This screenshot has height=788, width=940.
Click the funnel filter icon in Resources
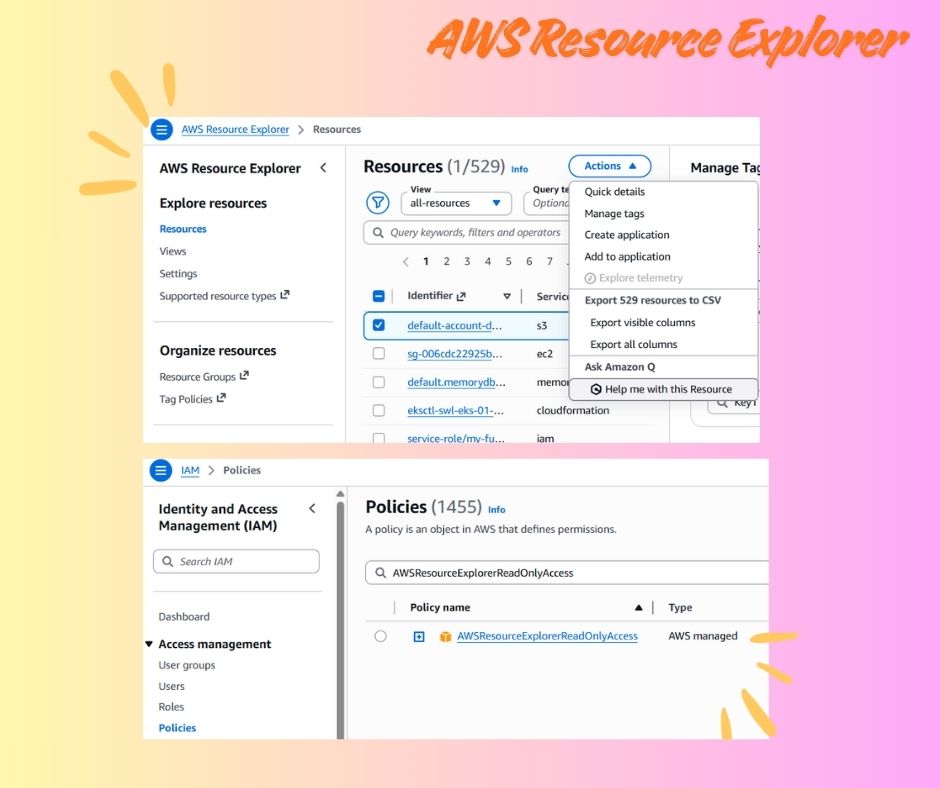pos(377,203)
